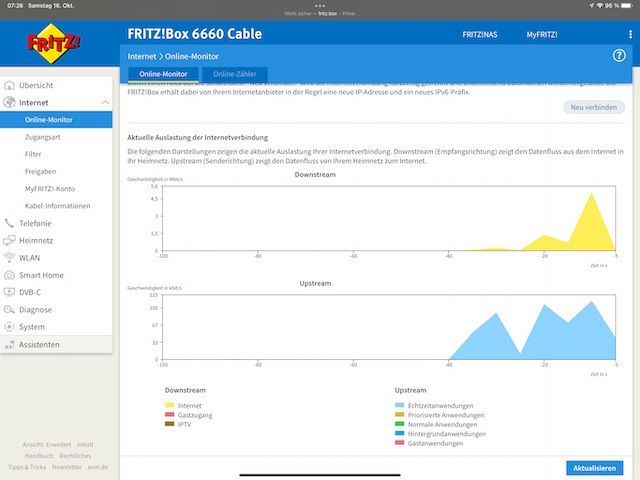
Task: Click the yellow Internet legend swatch
Action: [169, 405]
